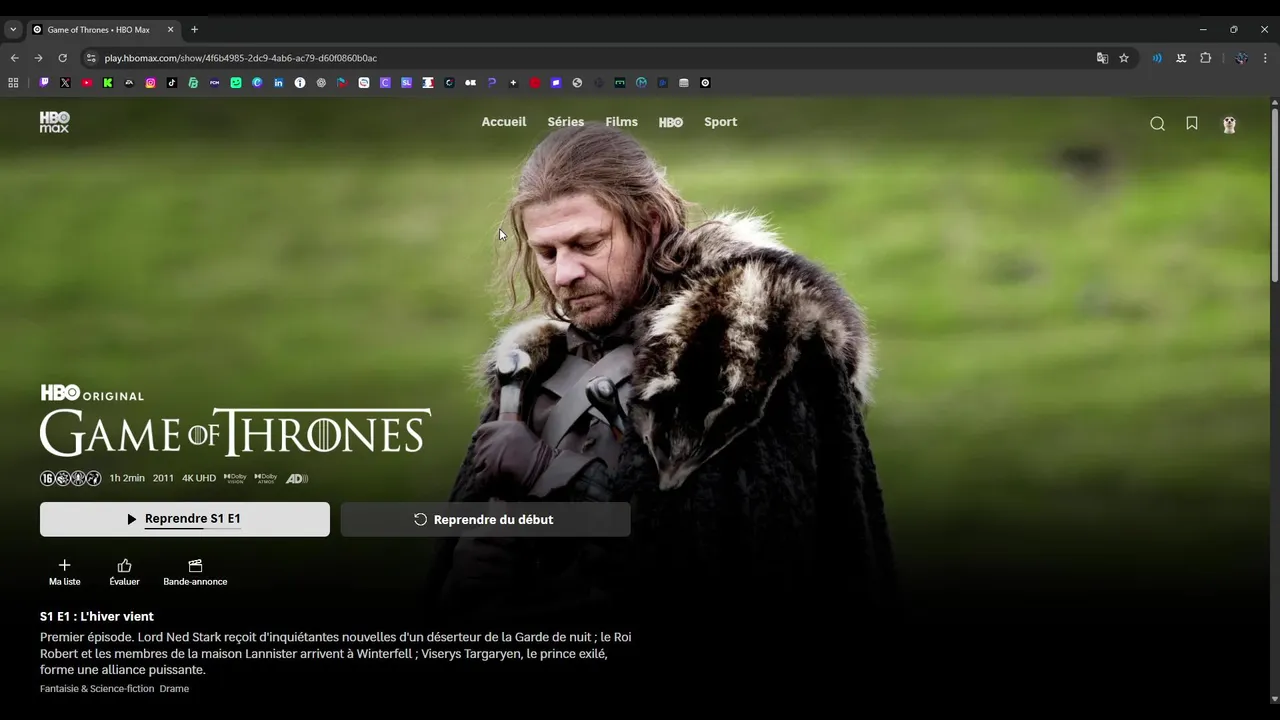The image size is (1280, 720).
Task: Open the Kick bookmark
Action: pos(108,83)
